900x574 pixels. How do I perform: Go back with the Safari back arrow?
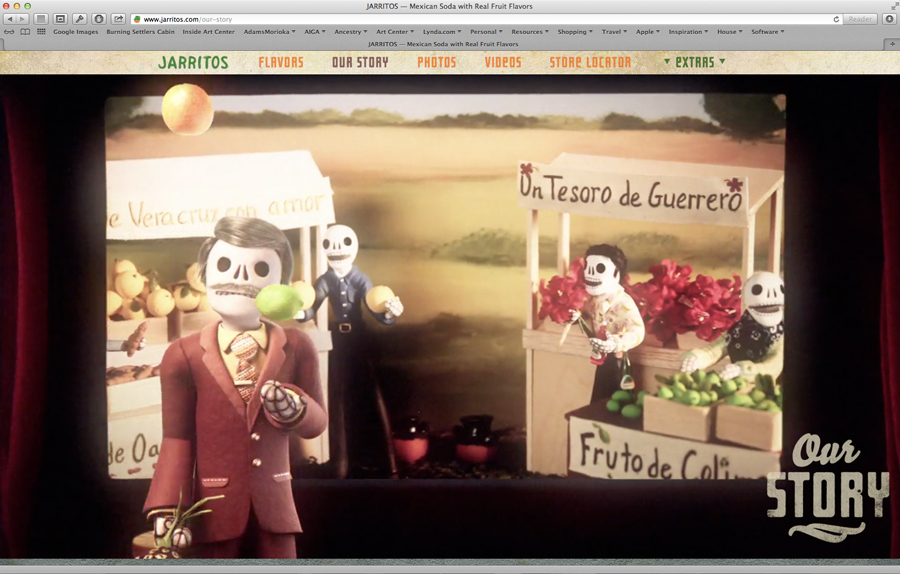(10, 19)
